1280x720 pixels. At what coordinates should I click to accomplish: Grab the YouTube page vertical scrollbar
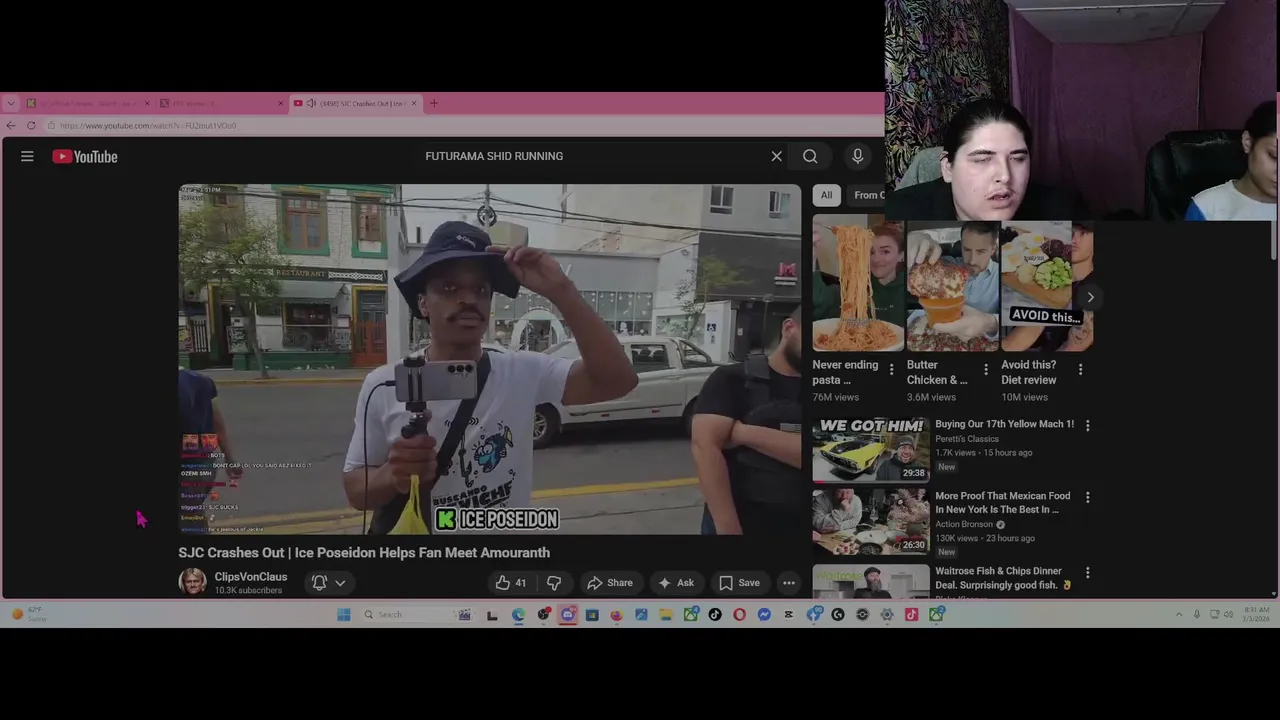pos(1273,240)
